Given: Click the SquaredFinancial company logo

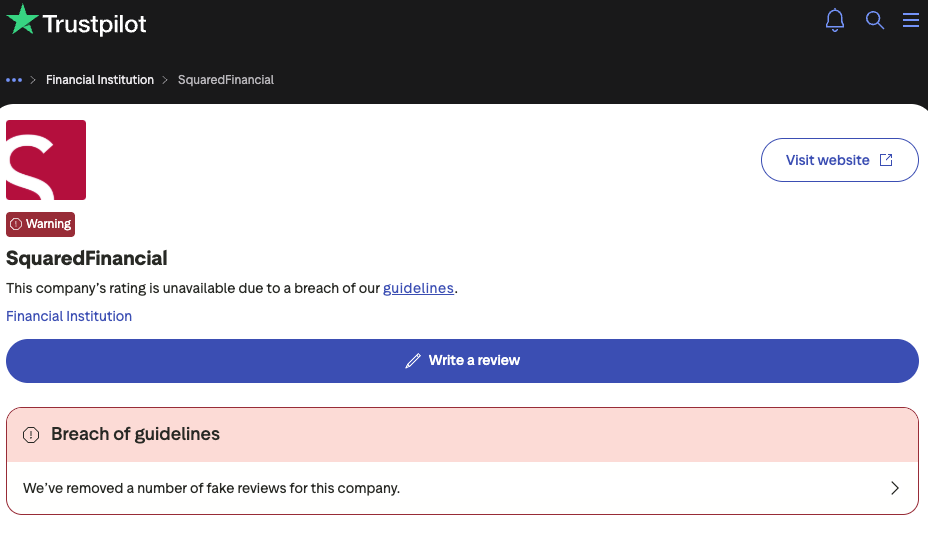Looking at the screenshot, I should point(46,160).
